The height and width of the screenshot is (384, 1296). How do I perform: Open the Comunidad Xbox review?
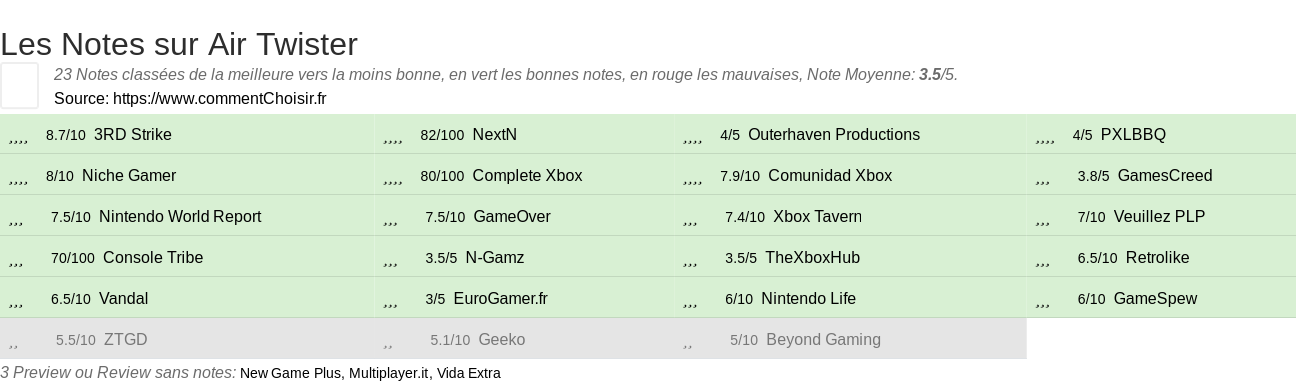[x=830, y=176]
